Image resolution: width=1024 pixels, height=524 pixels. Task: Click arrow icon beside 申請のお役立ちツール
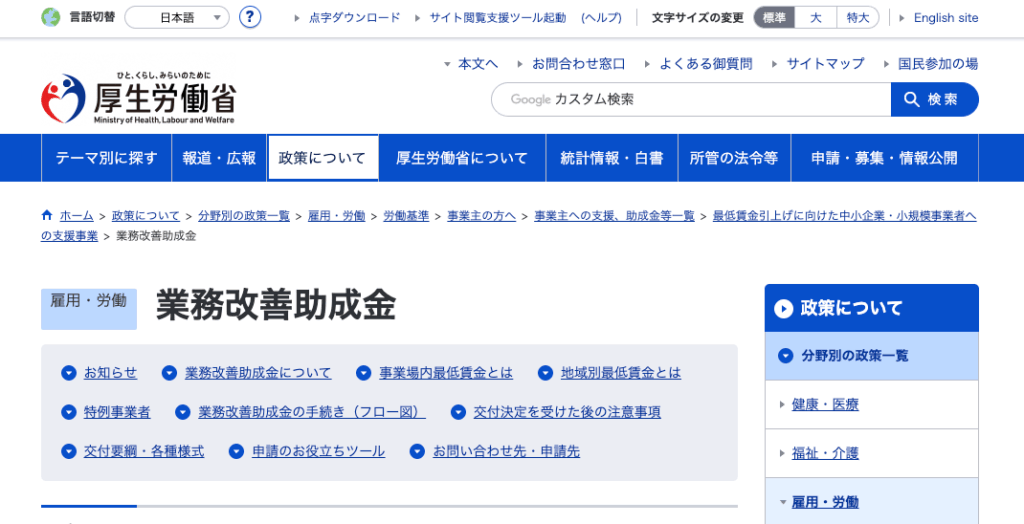(x=236, y=451)
